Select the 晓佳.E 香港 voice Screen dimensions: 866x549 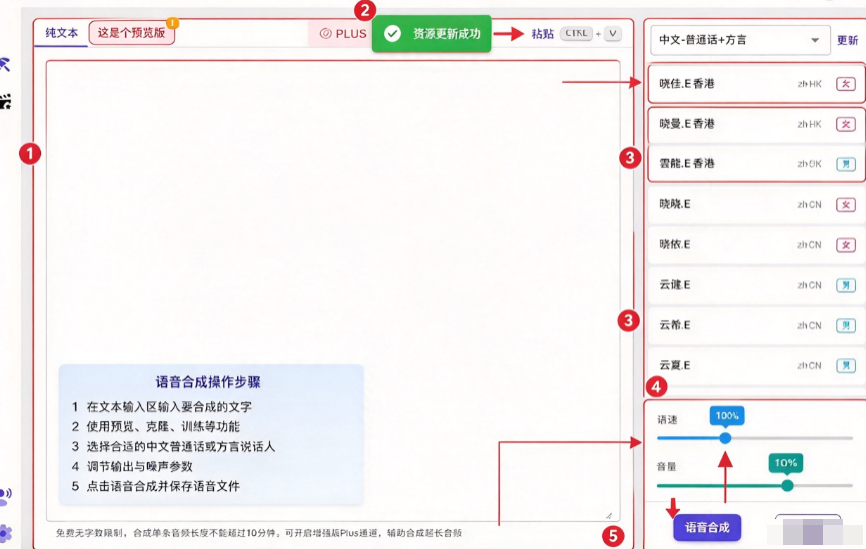756,83
